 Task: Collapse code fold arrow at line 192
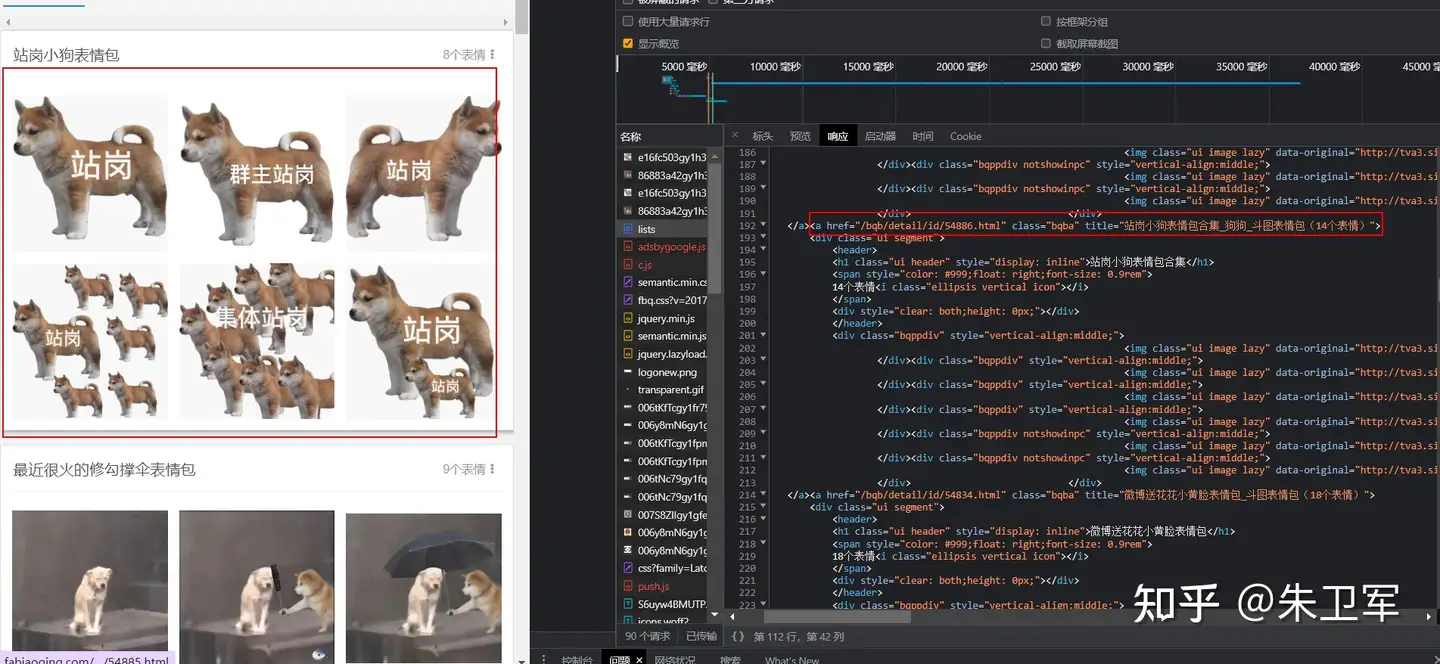click(763, 225)
